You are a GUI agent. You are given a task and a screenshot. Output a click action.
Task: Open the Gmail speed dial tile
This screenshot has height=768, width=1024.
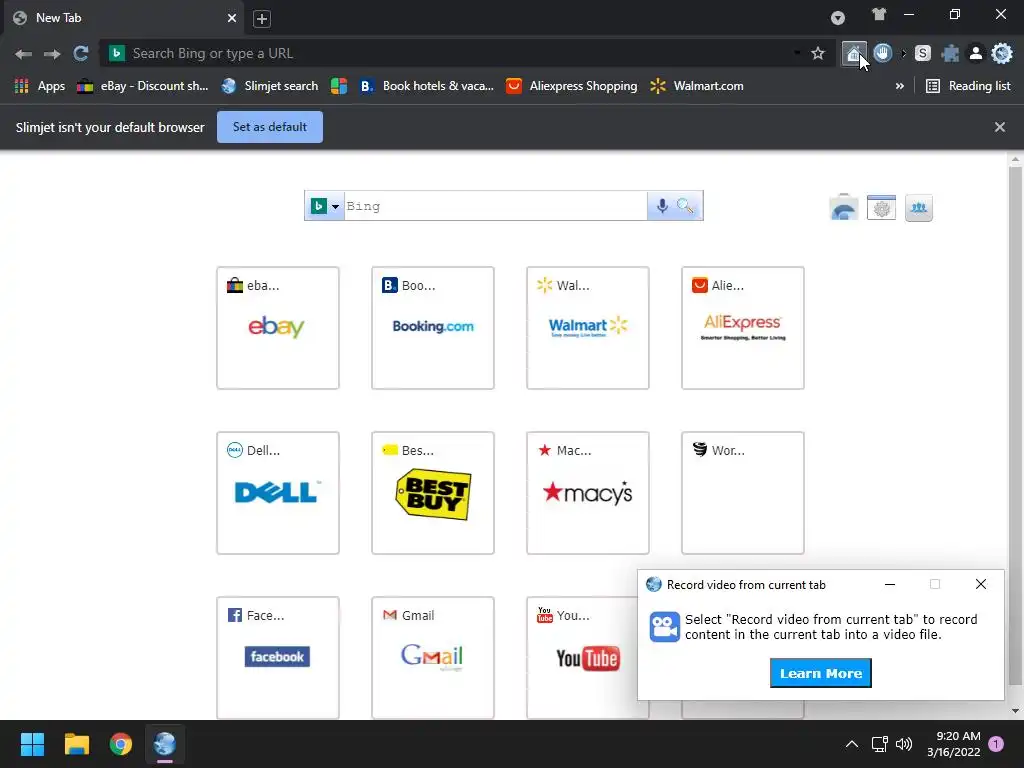[432, 657]
